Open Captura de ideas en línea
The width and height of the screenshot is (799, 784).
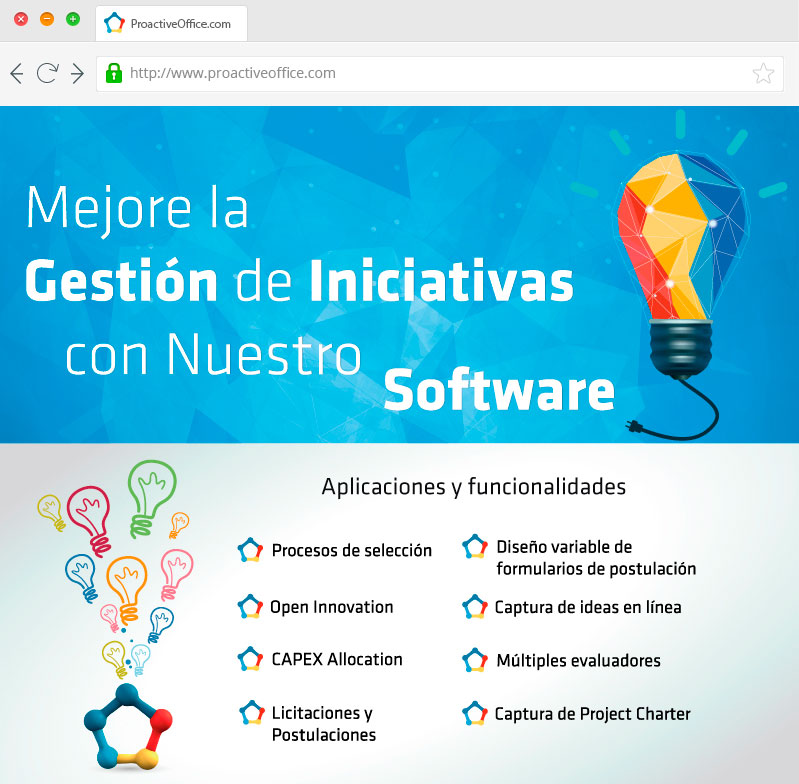[588, 607]
